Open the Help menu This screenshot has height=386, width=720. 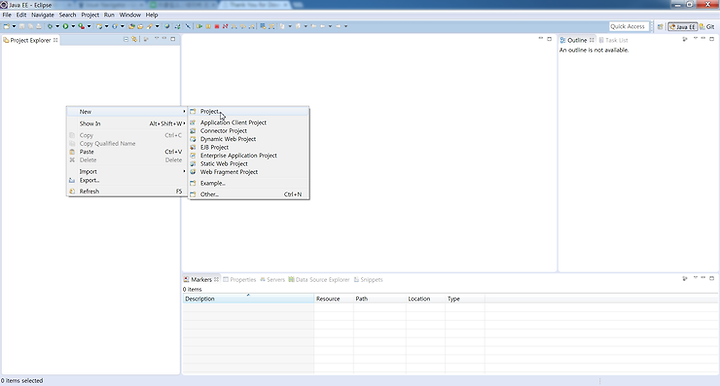tap(152, 15)
